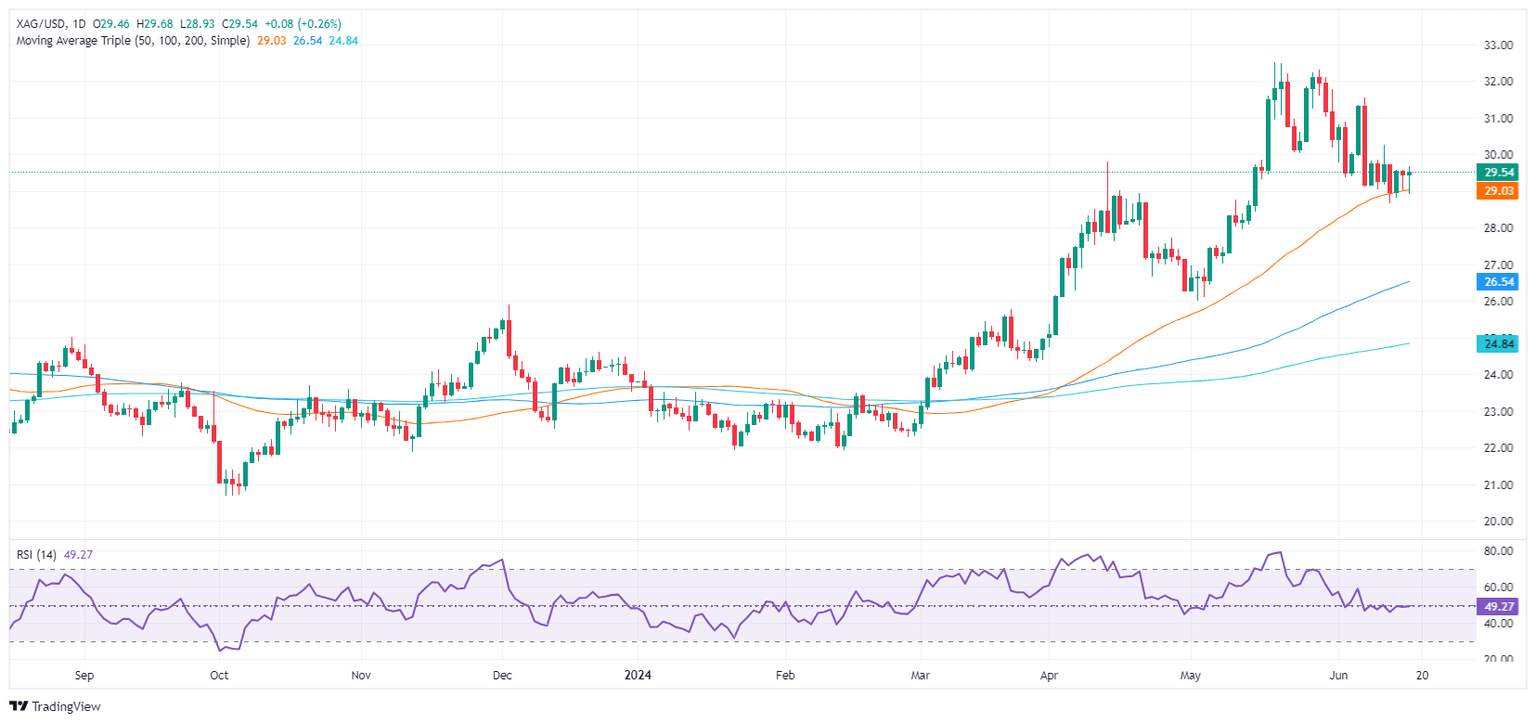This screenshot has height=723, width=1536.
Task: Click the RSI (14) indicator legend
Action: (34, 553)
